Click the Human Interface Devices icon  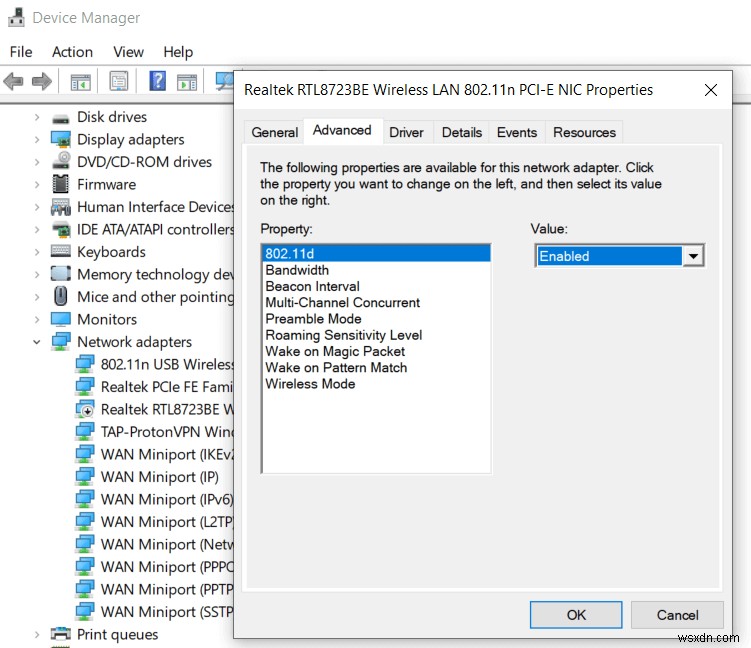(61, 206)
